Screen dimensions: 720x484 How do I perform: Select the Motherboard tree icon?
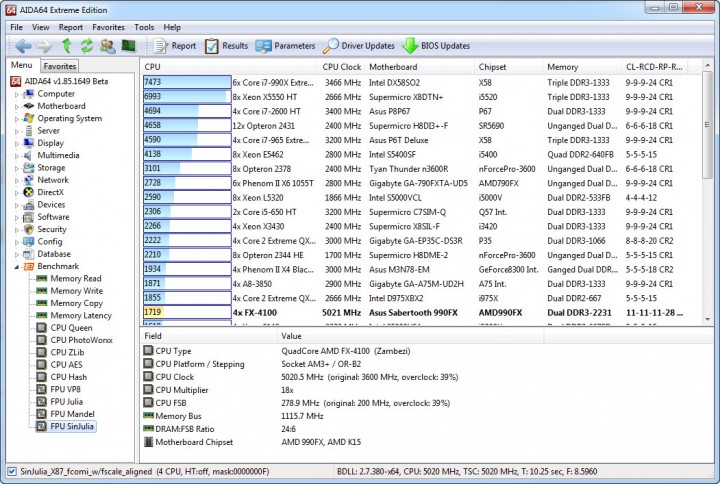tap(29, 106)
